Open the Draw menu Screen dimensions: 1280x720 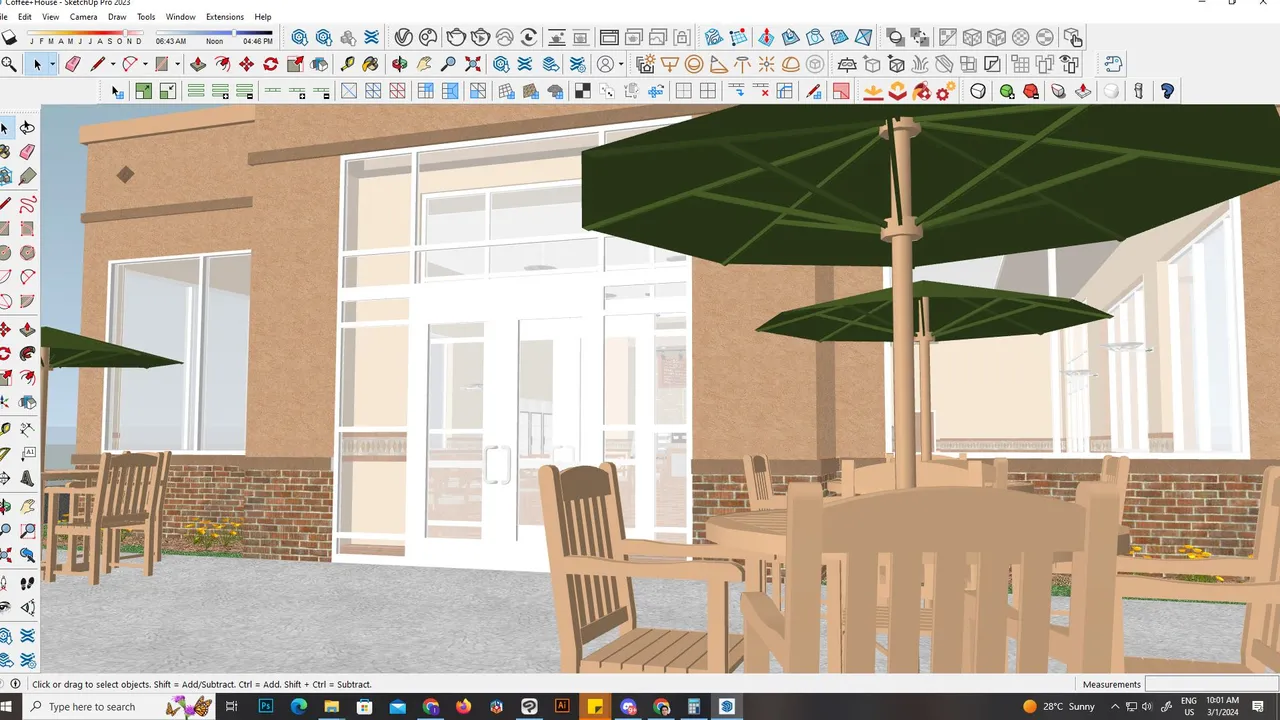[x=117, y=17]
